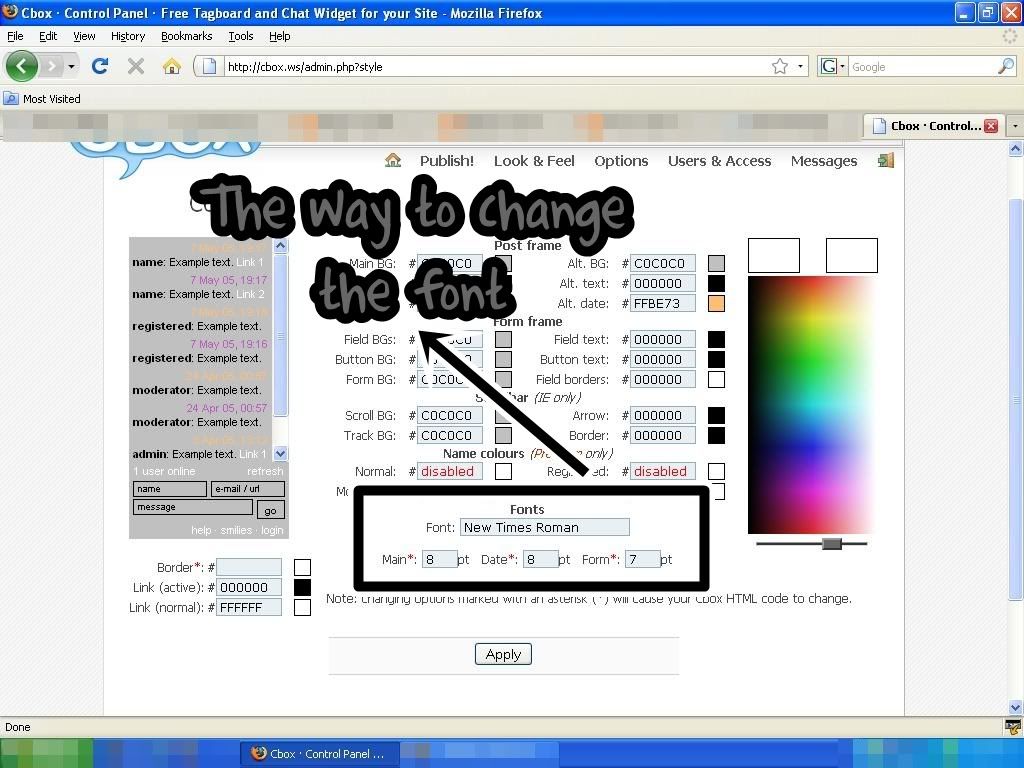Open the Google search engine dropdown
1024x768 pixels.
pos(832,66)
